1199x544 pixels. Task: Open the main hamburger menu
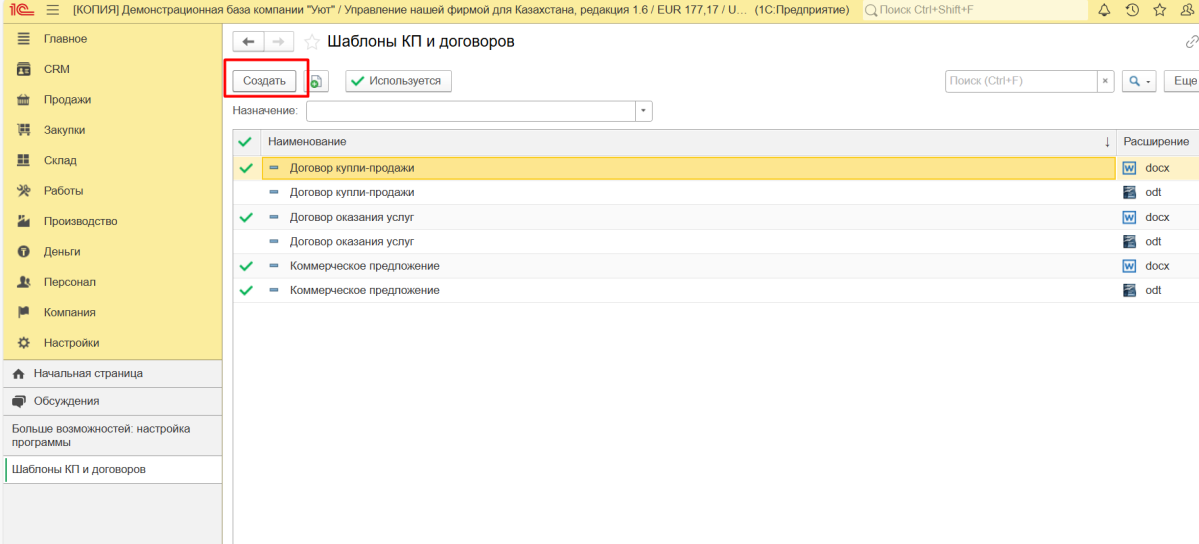click(x=52, y=10)
